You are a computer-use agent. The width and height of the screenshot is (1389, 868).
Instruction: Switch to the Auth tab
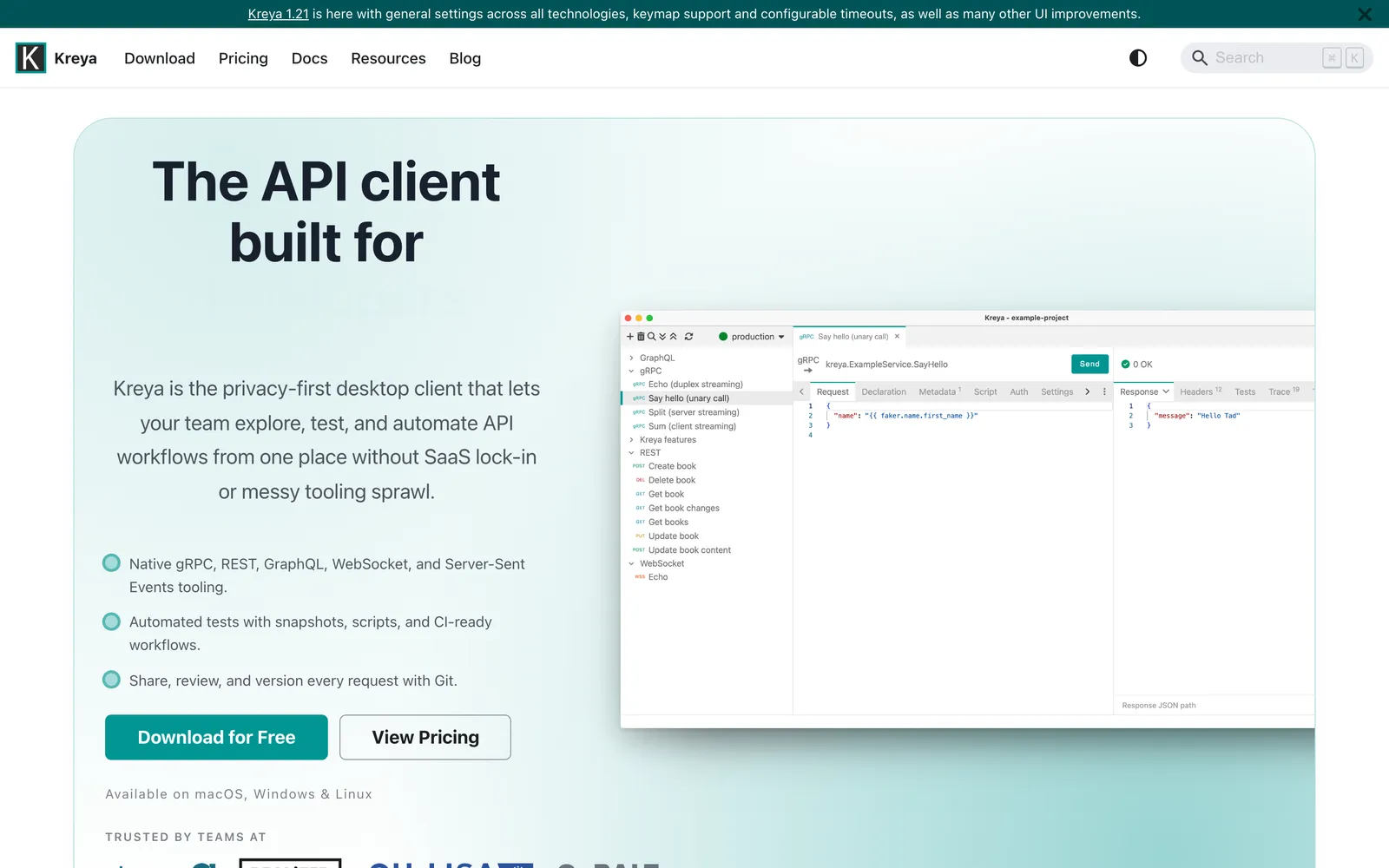click(x=1019, y=392)
